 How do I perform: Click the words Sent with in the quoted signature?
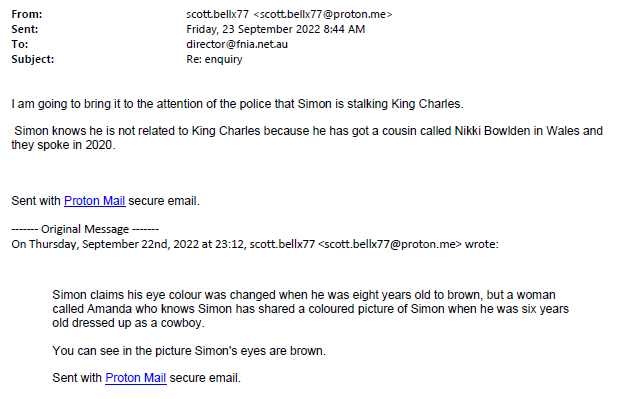(77, 378)
